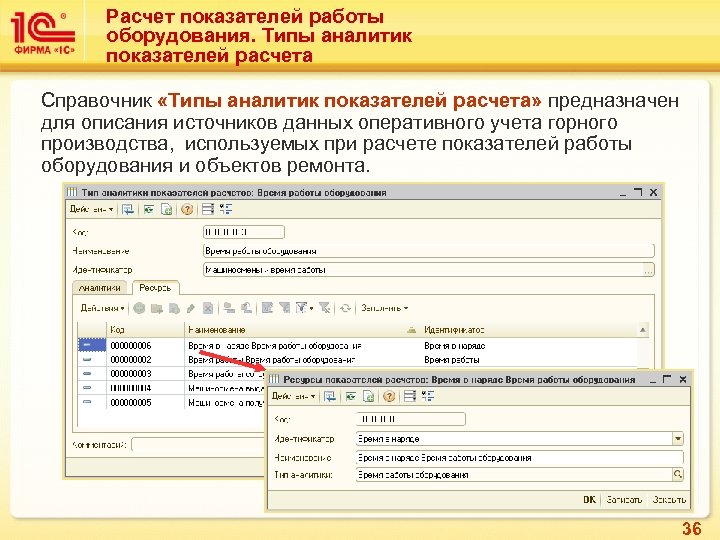Click the copy document icon in Тип аналитики toolbar
The height and width of the screenshot is (540, 720).
pos(166,209)
